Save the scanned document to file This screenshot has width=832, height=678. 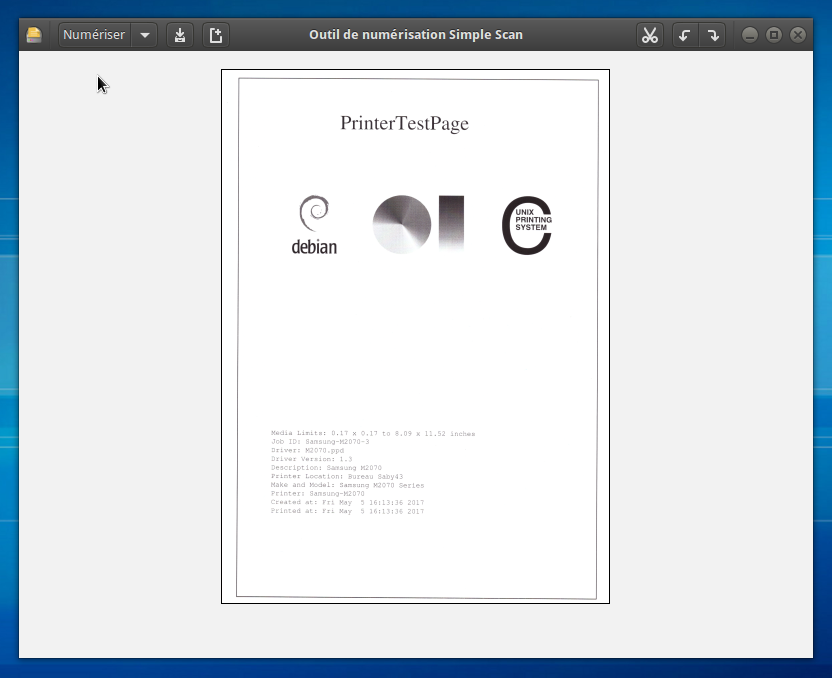[179, 35]
